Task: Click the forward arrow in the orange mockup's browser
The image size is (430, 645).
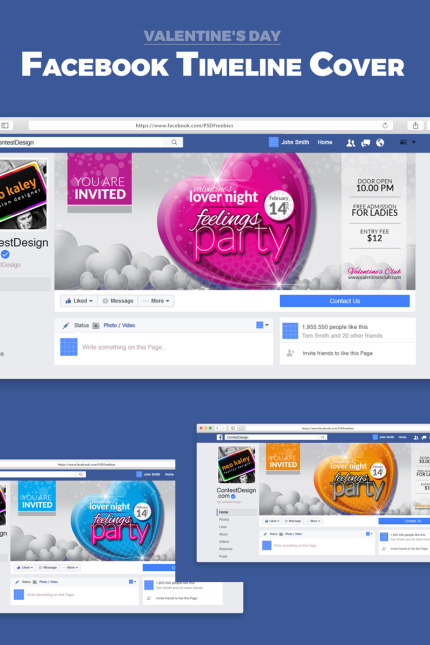Action: coord(224,428)
